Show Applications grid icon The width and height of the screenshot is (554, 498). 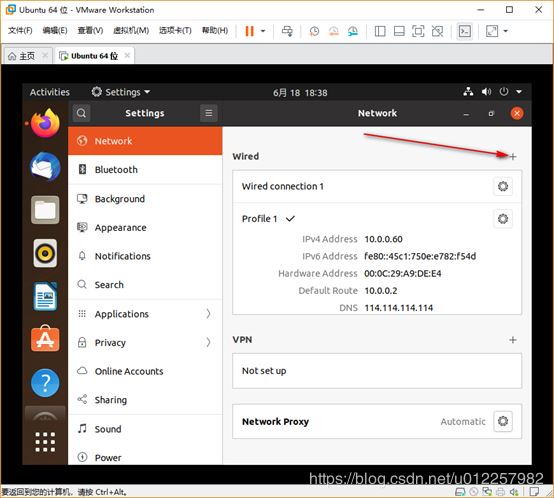(45, 442)
